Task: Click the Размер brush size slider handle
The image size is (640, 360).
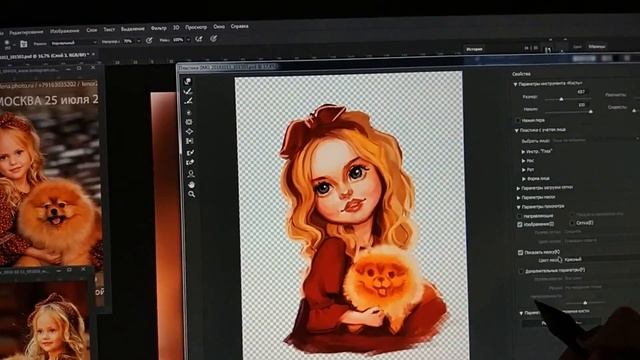Action: [561, 99]
